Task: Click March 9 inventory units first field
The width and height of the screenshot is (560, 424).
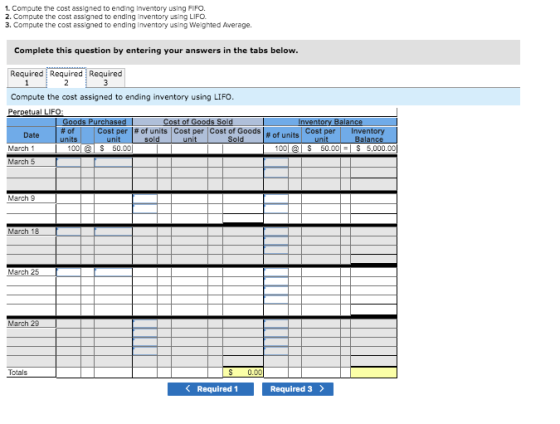Action: pos(276,199)
